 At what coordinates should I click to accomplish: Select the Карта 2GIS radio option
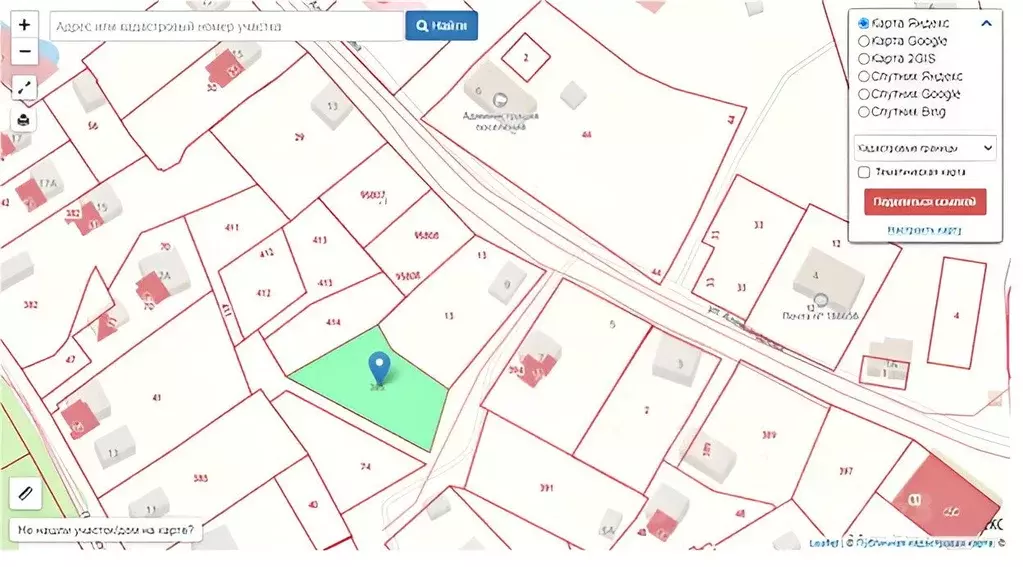[x=864, y=59]
